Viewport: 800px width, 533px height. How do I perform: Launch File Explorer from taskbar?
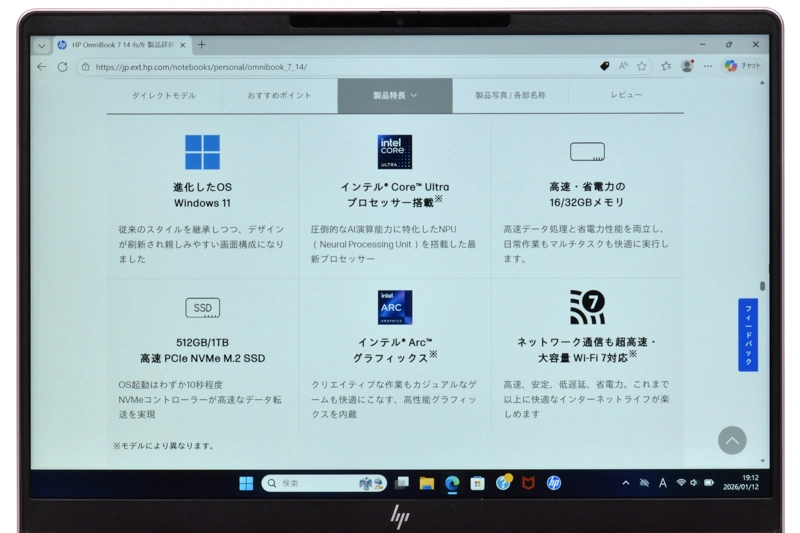click(427, 484)
